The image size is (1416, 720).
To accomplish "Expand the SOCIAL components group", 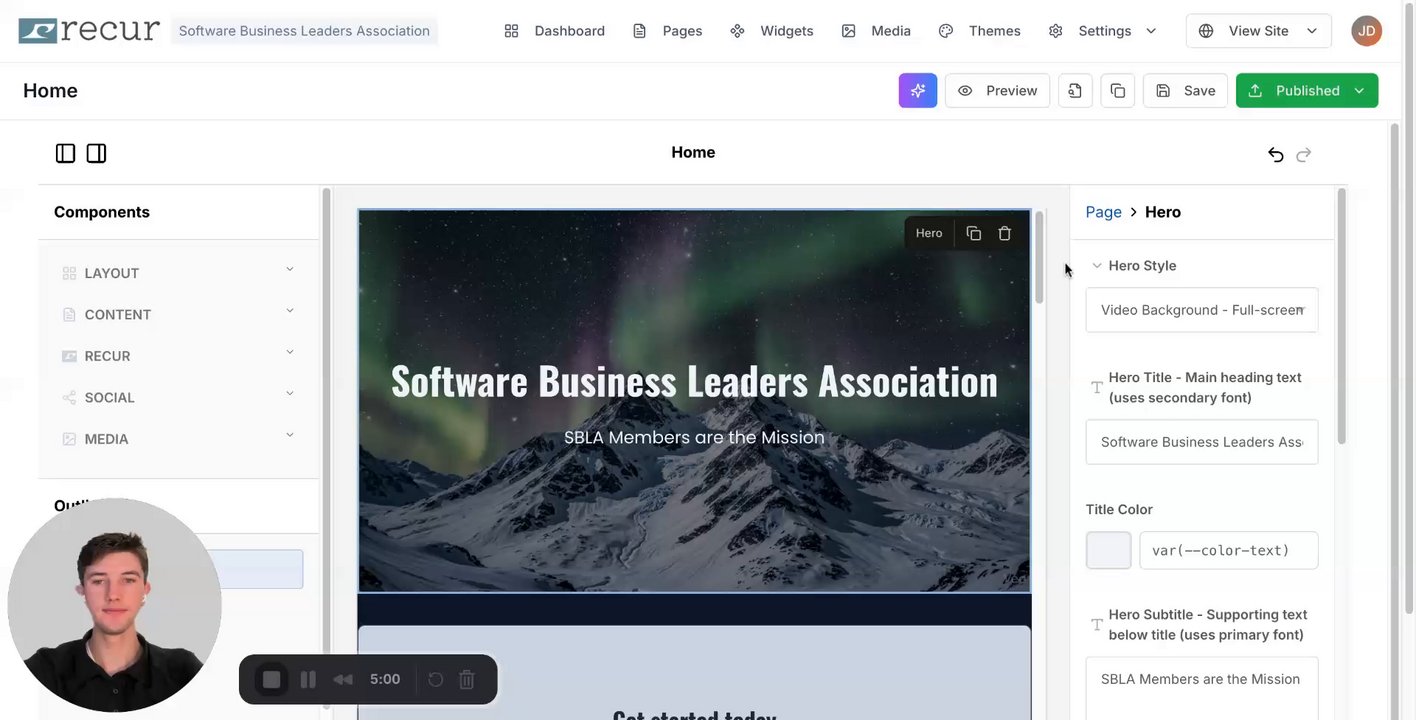I will point(178,397).
